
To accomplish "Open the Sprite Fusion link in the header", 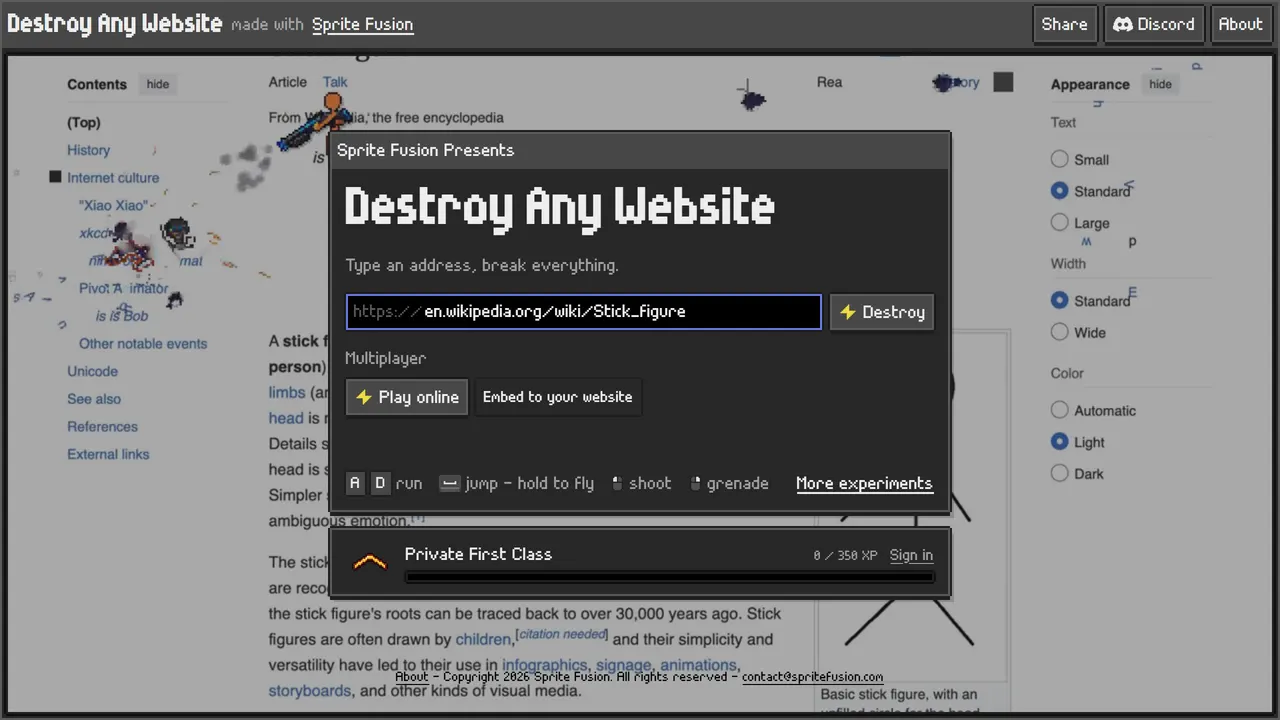I will point(362,25).
